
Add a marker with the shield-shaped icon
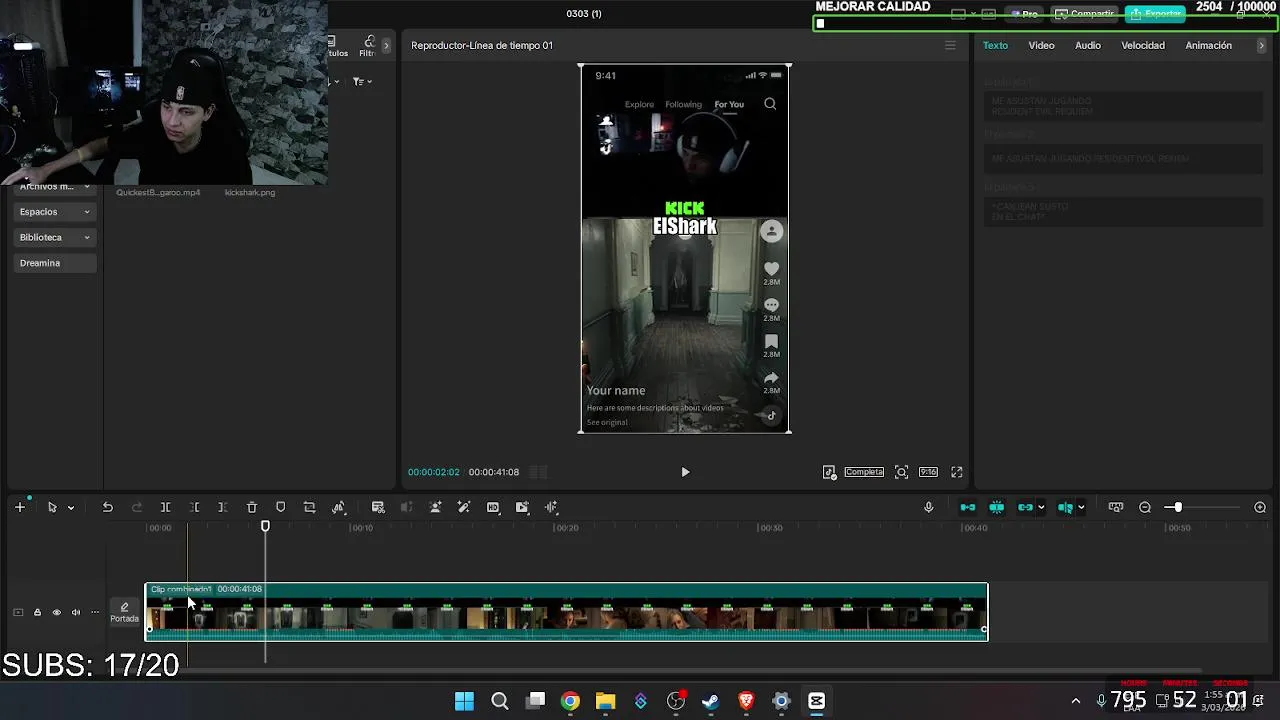click(x=280, y=507)
